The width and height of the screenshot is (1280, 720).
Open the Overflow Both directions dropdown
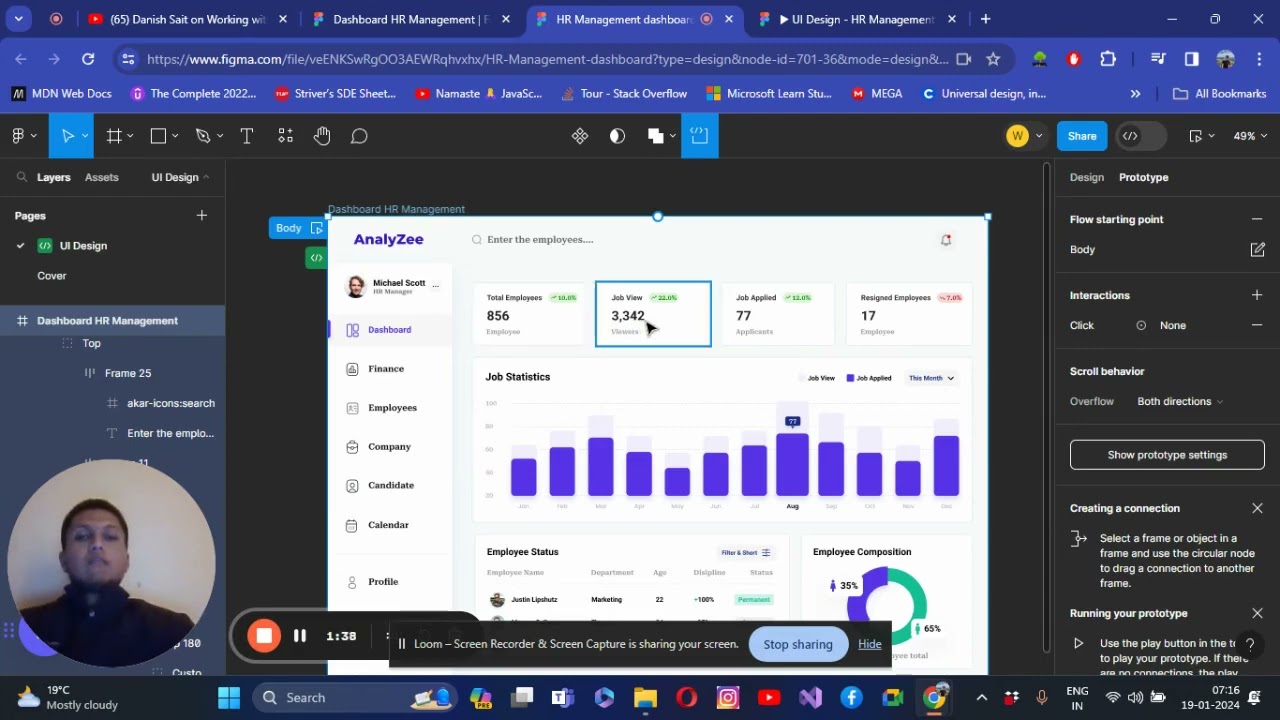pos(1180,401)
